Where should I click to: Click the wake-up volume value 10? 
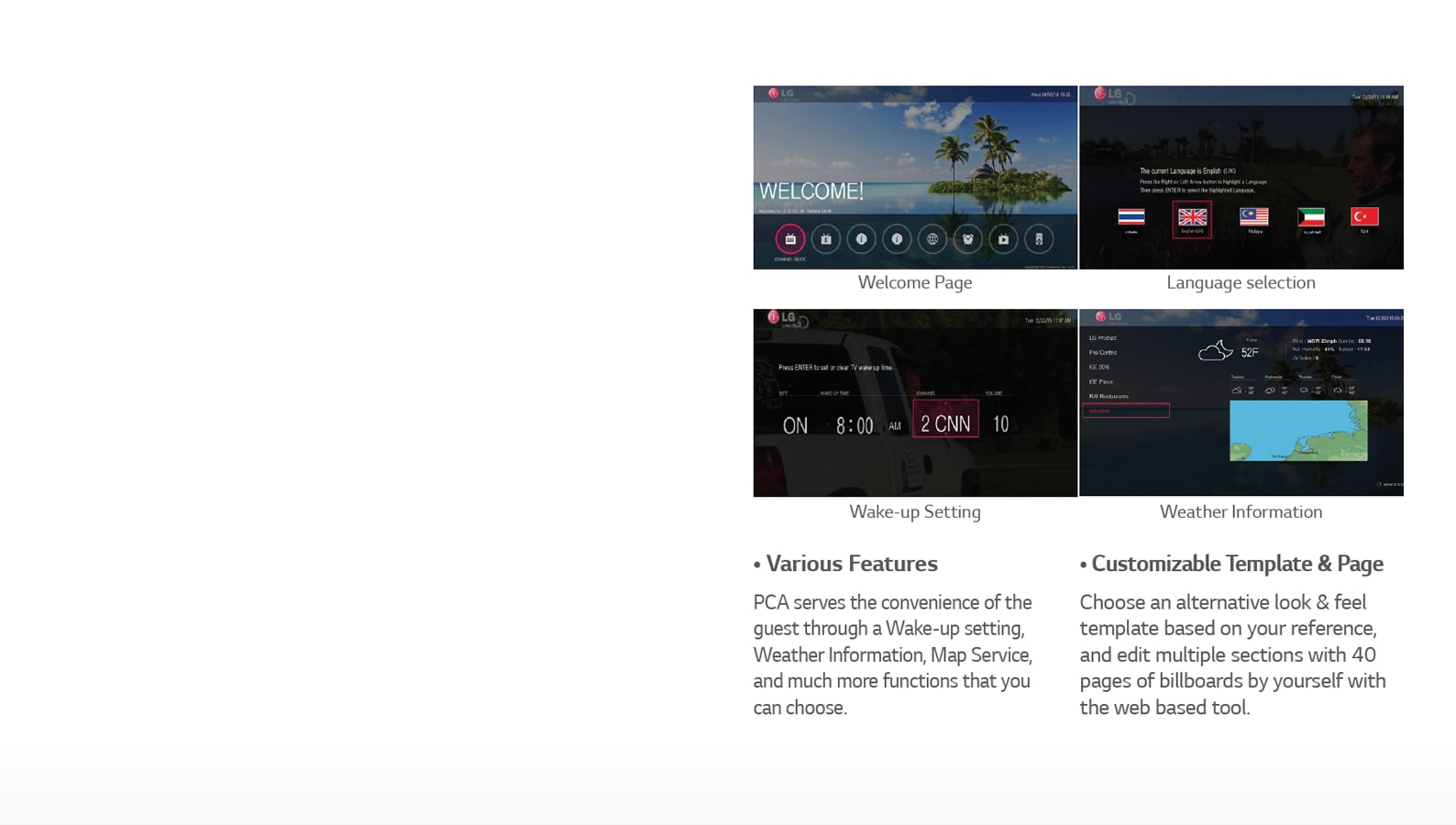tap(1000, 424)
